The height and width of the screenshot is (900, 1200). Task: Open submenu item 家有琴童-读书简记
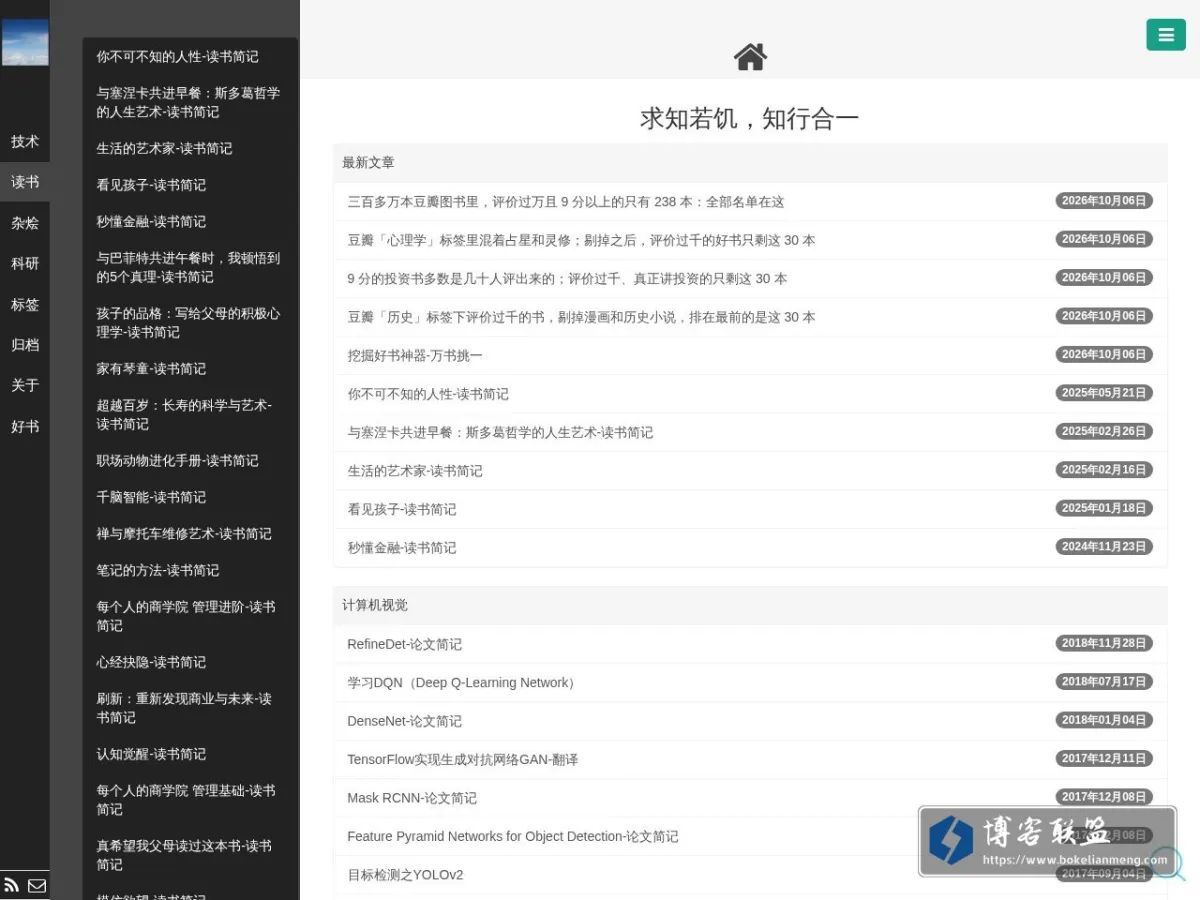(190, 368)
